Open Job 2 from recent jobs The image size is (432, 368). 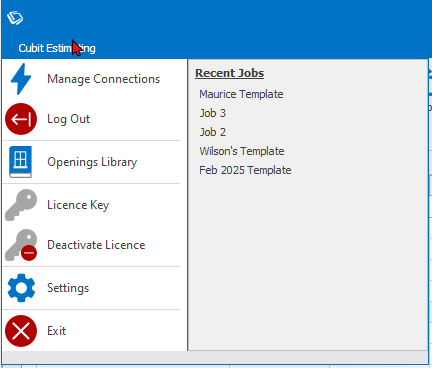pos(213,132)
